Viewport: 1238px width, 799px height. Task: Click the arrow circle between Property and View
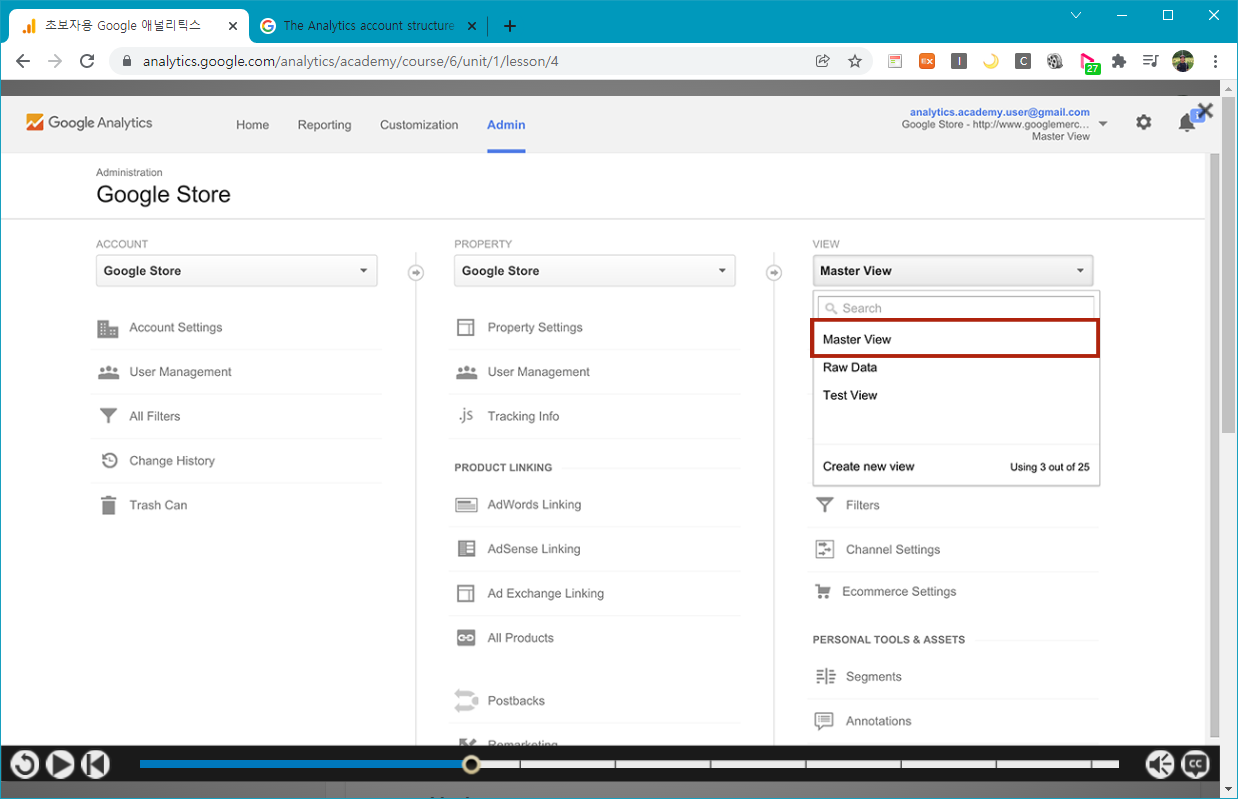[x=773, y=272]
